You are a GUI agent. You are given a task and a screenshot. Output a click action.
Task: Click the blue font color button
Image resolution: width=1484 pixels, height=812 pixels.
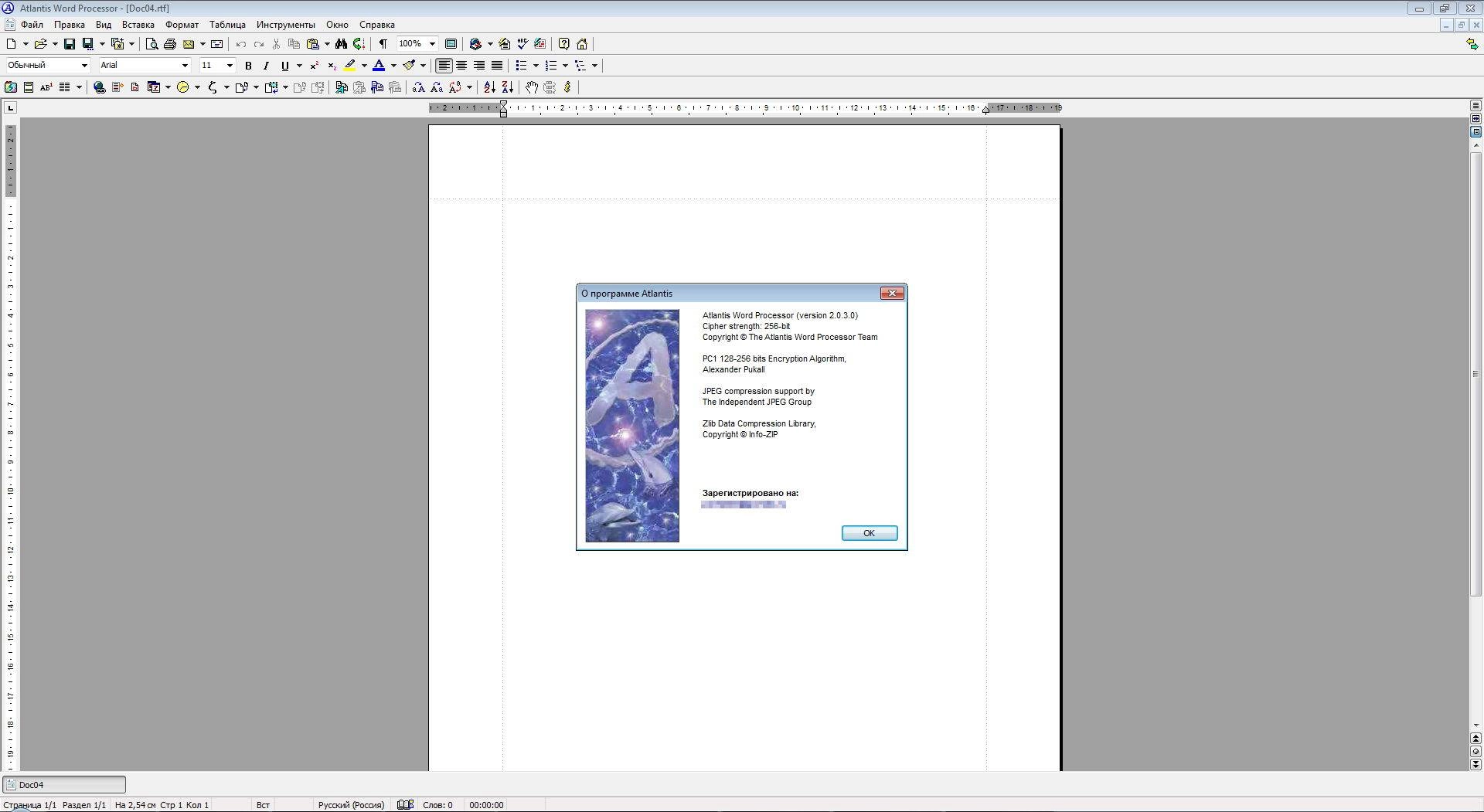379,66
